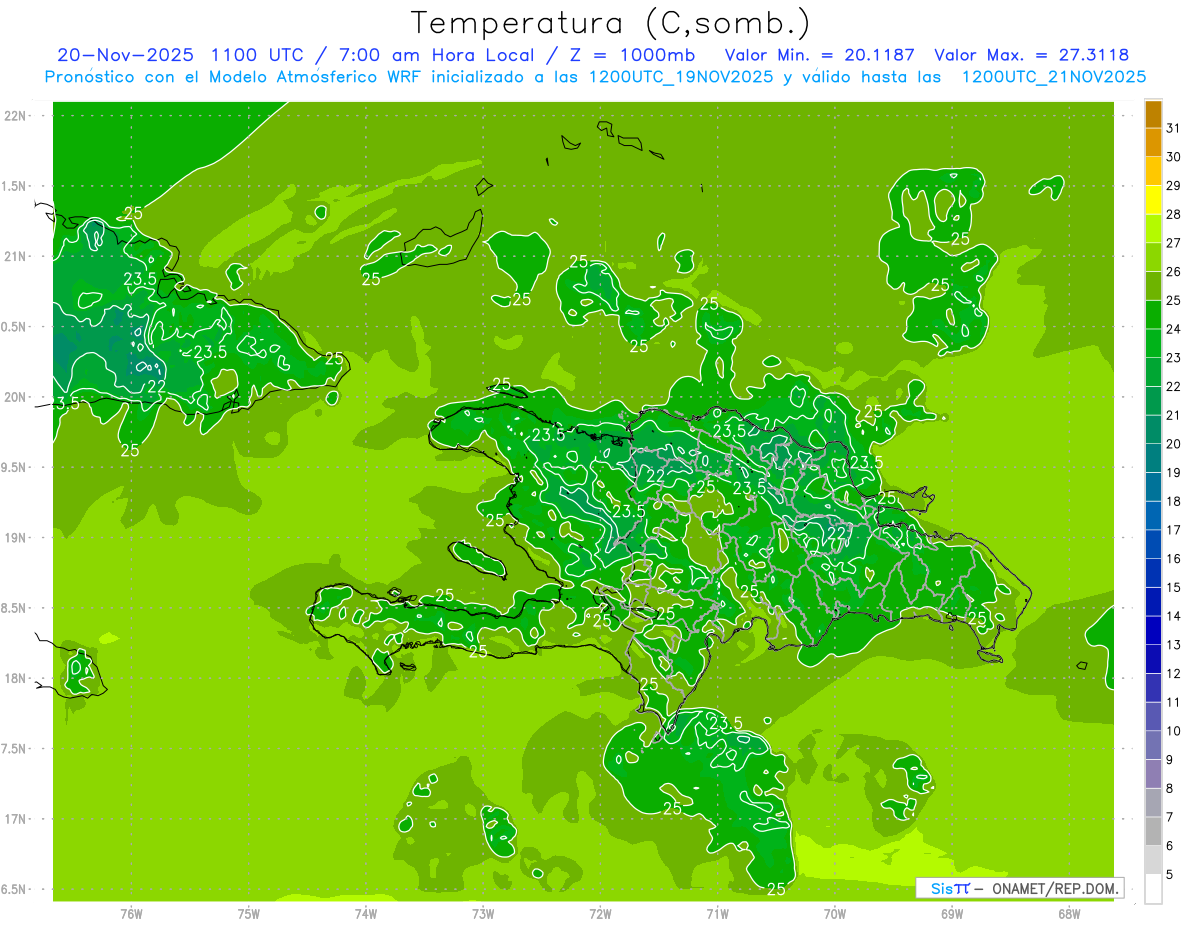Click the "72W" longitude axis label
The height and width of the screenshot is (927, 1200).
600,914
